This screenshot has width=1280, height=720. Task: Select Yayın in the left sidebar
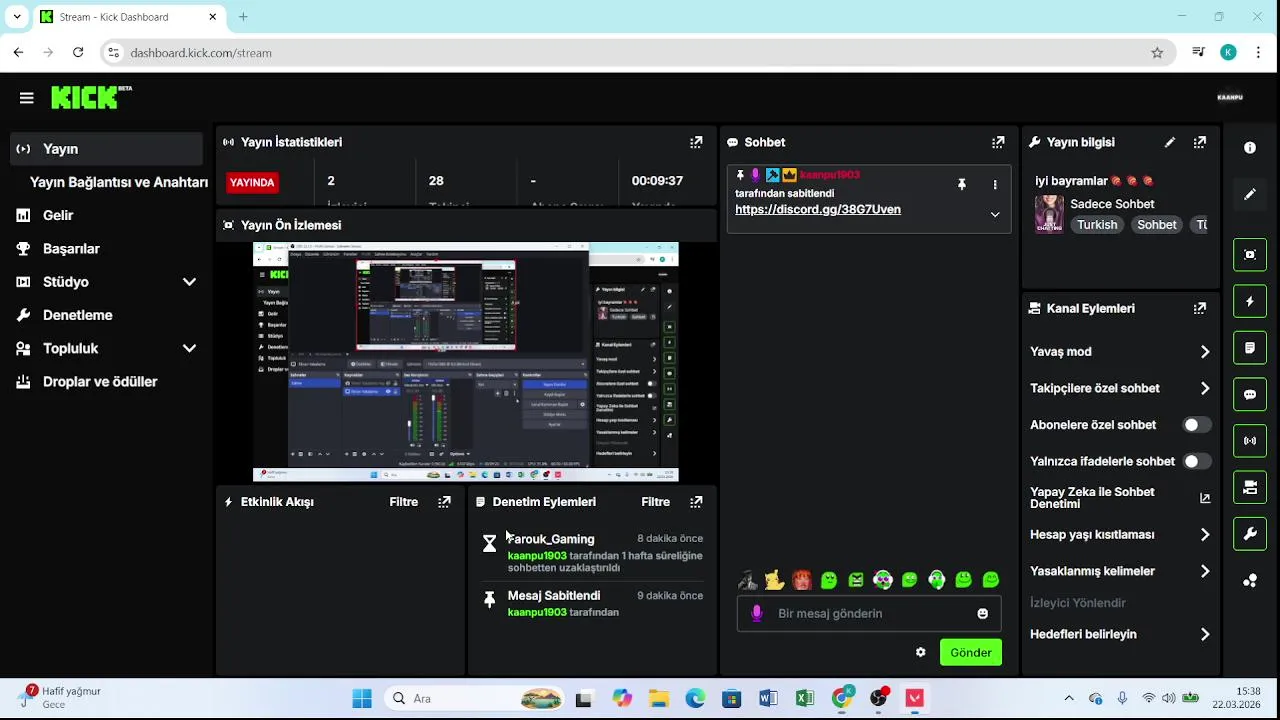pyautogui.click(x=106, y=149)
